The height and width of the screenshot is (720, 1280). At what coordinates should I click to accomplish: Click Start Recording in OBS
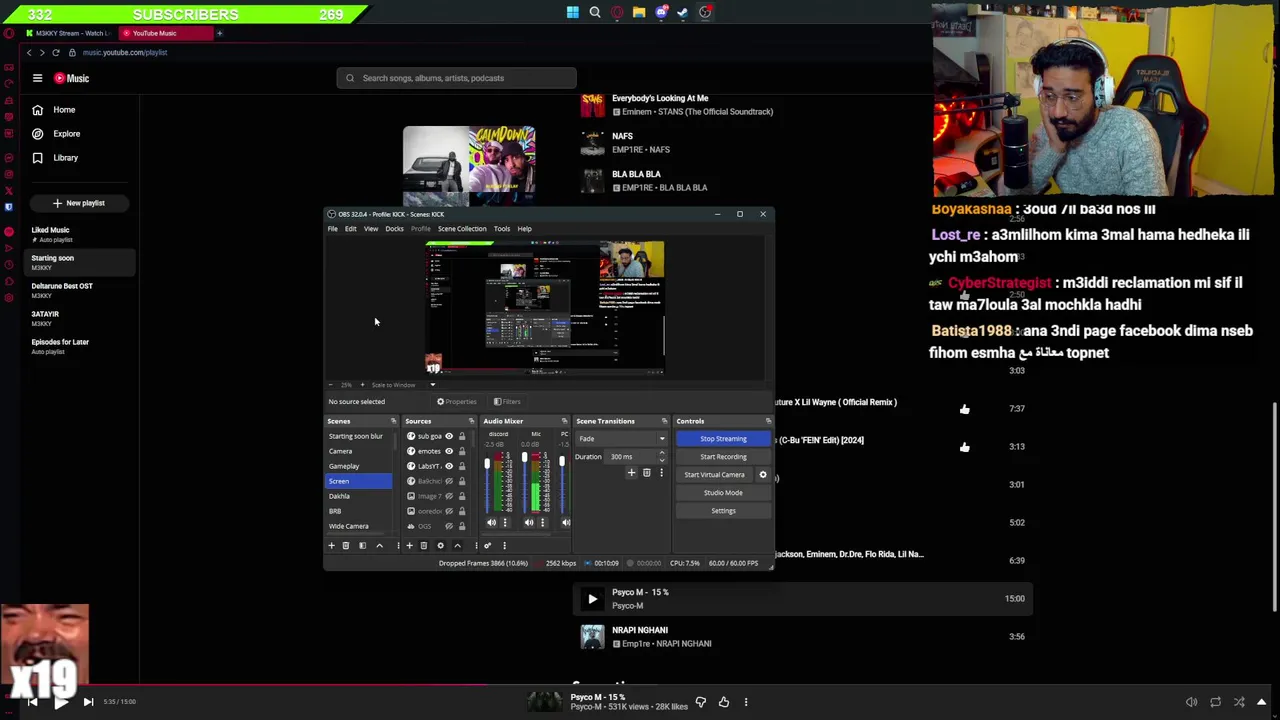pyautogui.click(x=723, y=457)
